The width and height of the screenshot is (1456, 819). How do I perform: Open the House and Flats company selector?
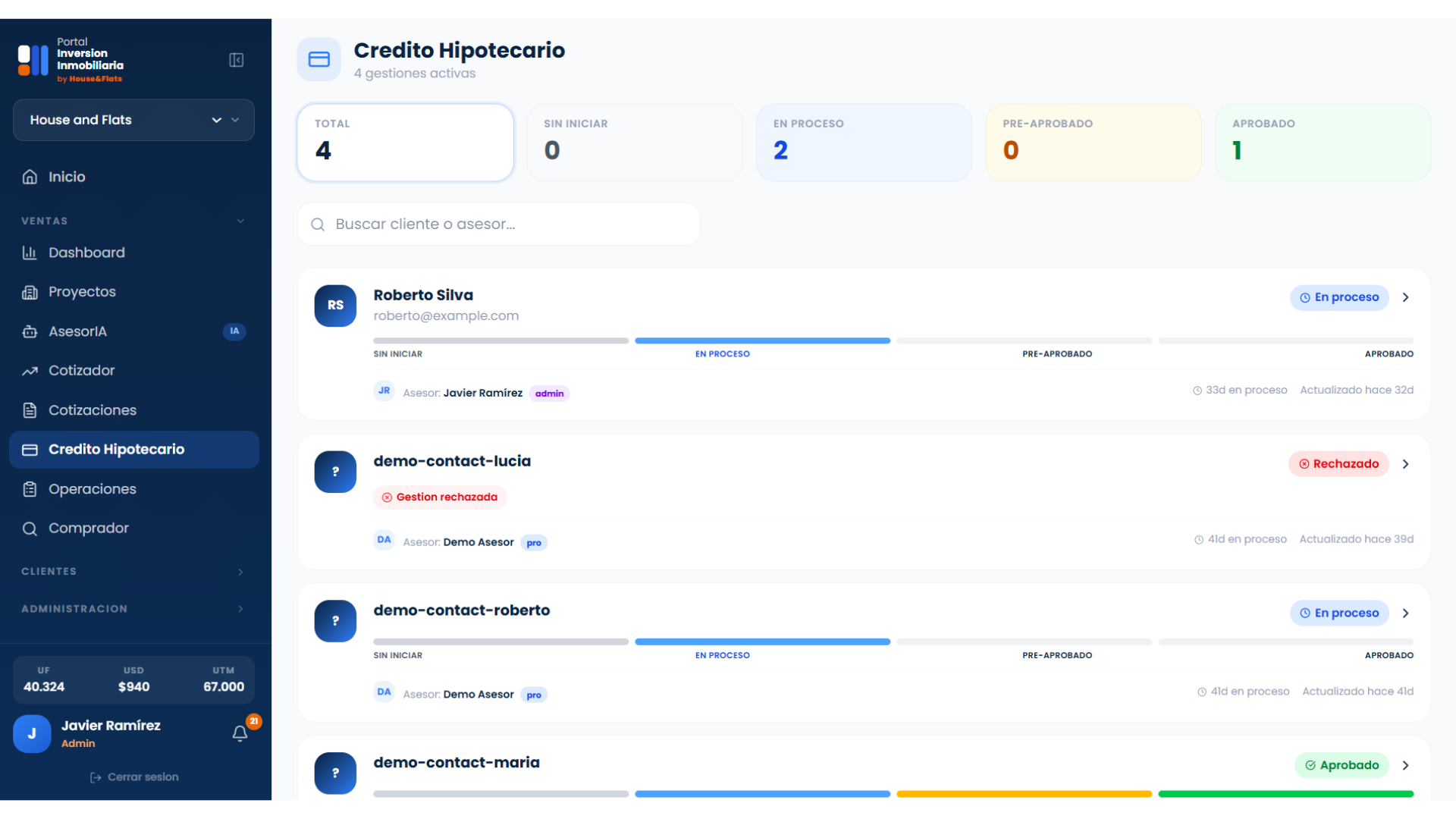click(x=133, y=120)
